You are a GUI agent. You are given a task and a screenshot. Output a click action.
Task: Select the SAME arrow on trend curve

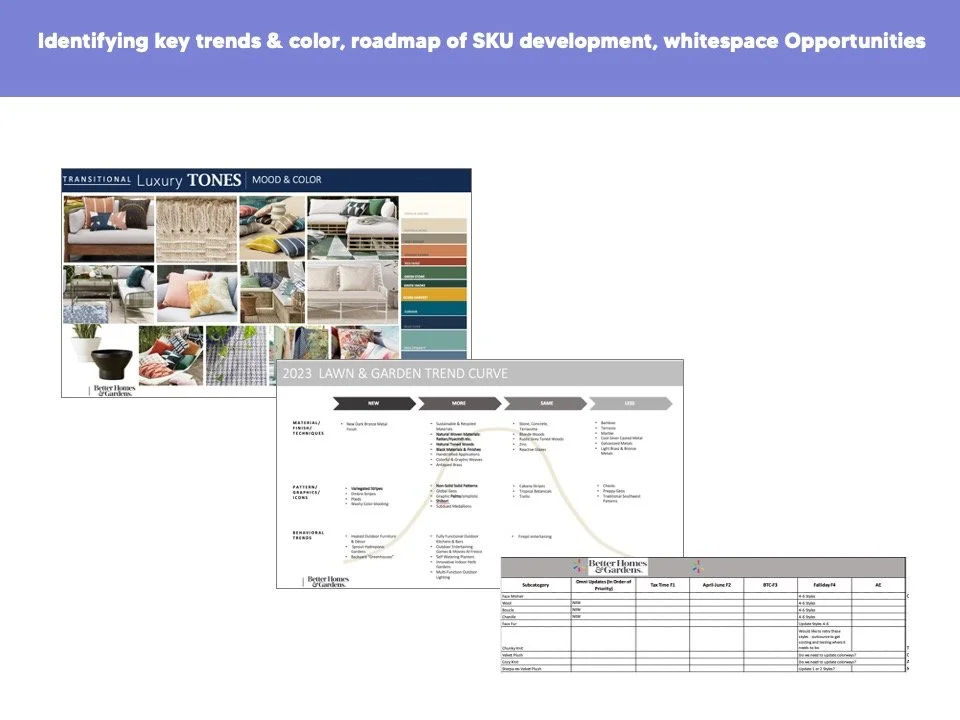coord(546,403)
